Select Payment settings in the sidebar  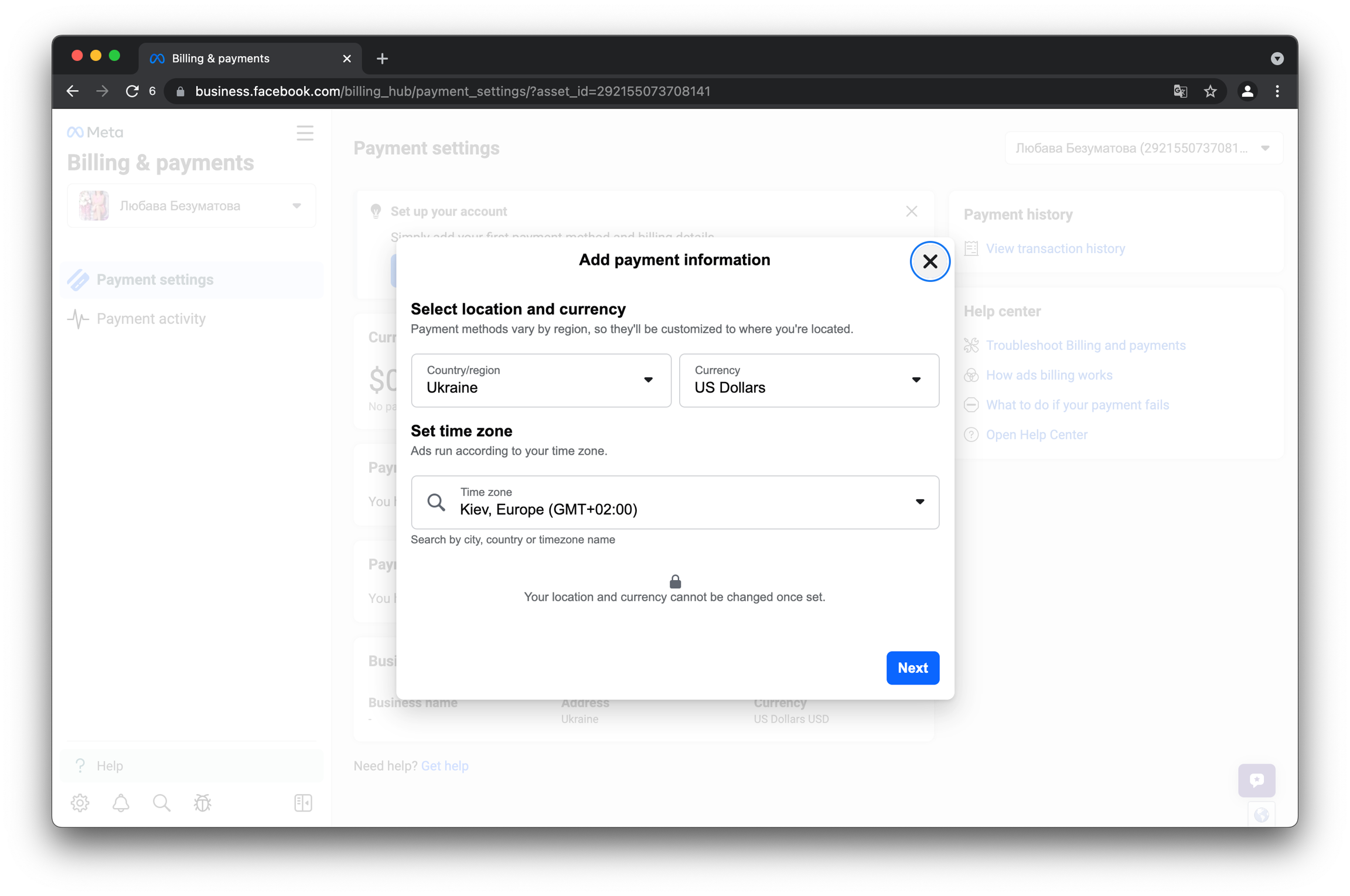(155, 280)
